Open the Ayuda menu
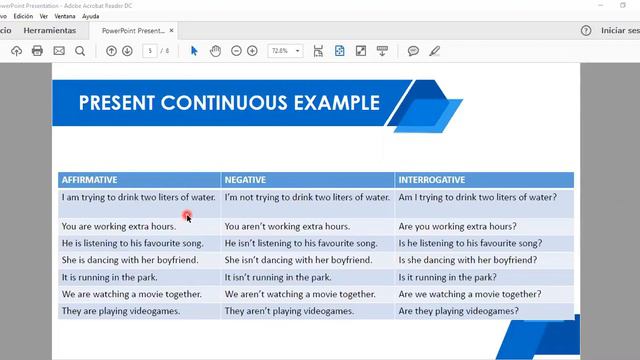 (91, 16)
